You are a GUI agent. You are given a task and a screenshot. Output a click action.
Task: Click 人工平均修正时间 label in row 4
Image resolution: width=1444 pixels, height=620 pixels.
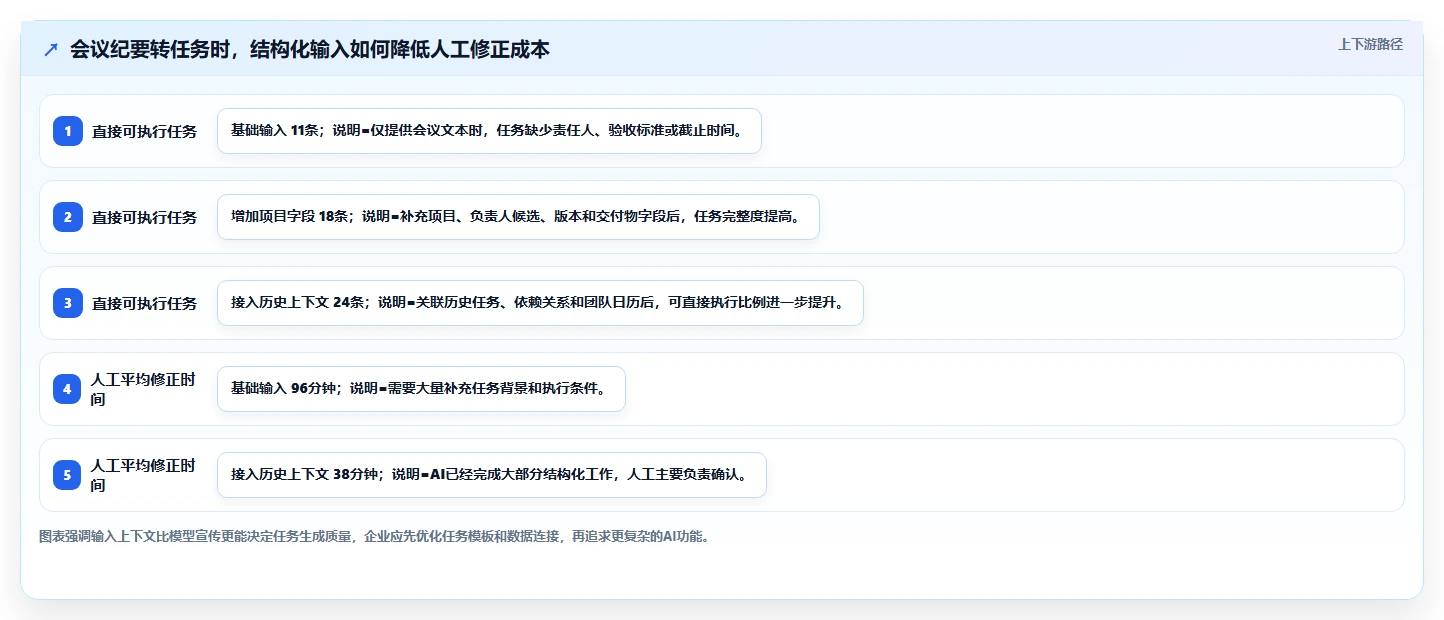click(x=143, y=389)
